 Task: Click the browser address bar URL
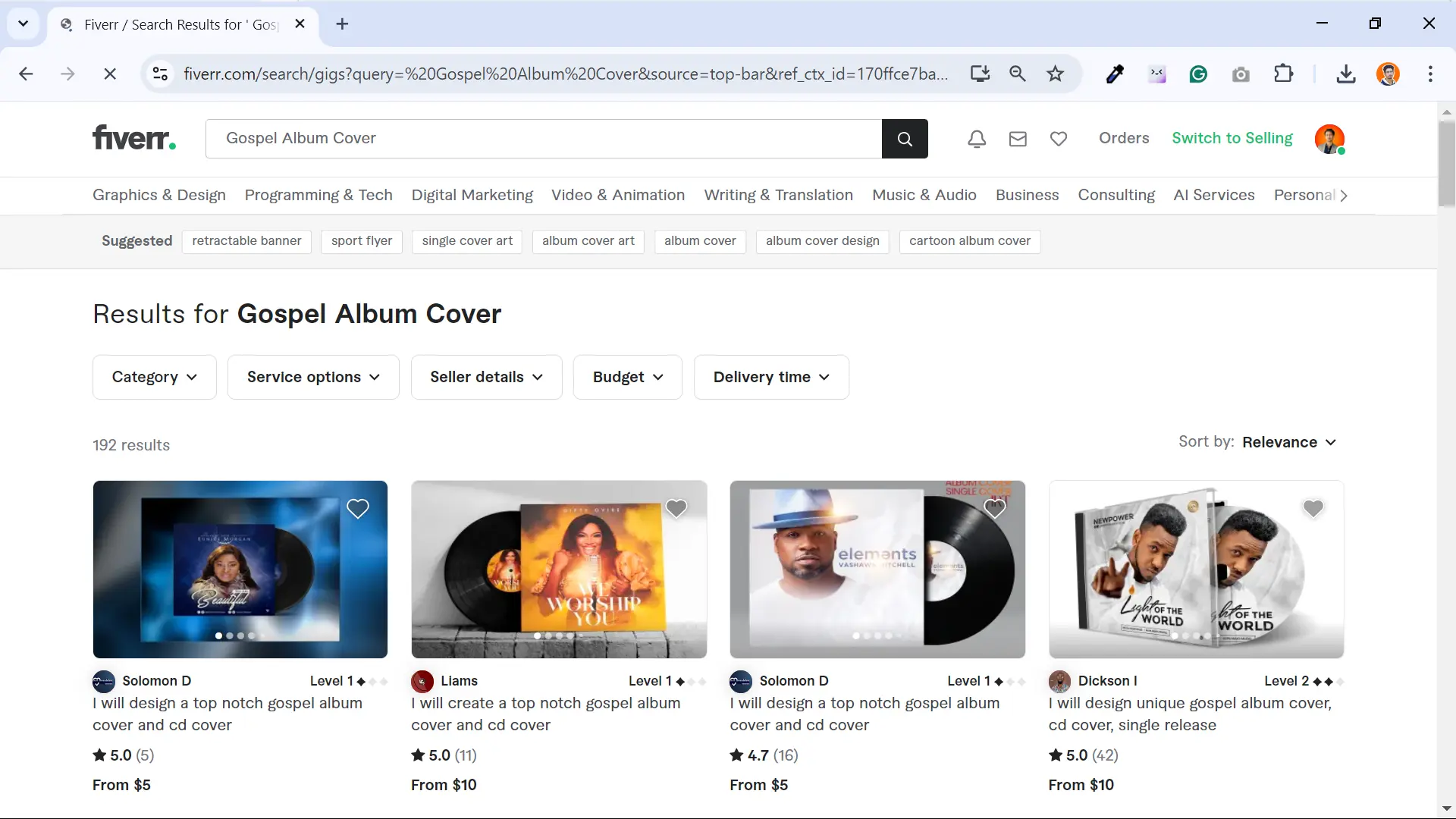pyautogui.click(x=566, y=74)
